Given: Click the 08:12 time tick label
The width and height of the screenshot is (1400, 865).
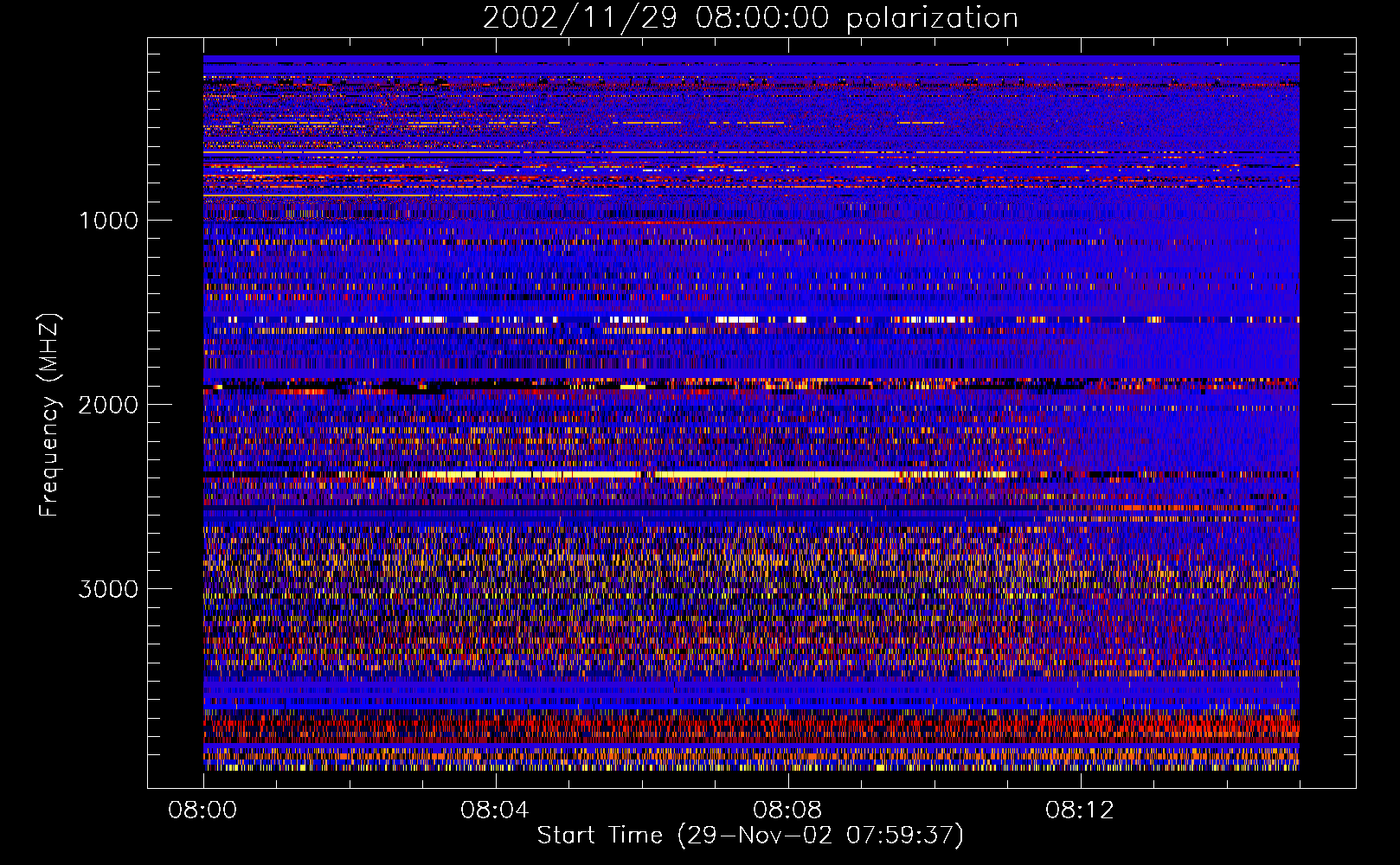Looking at the screenshot, I should click(1080, 811).
